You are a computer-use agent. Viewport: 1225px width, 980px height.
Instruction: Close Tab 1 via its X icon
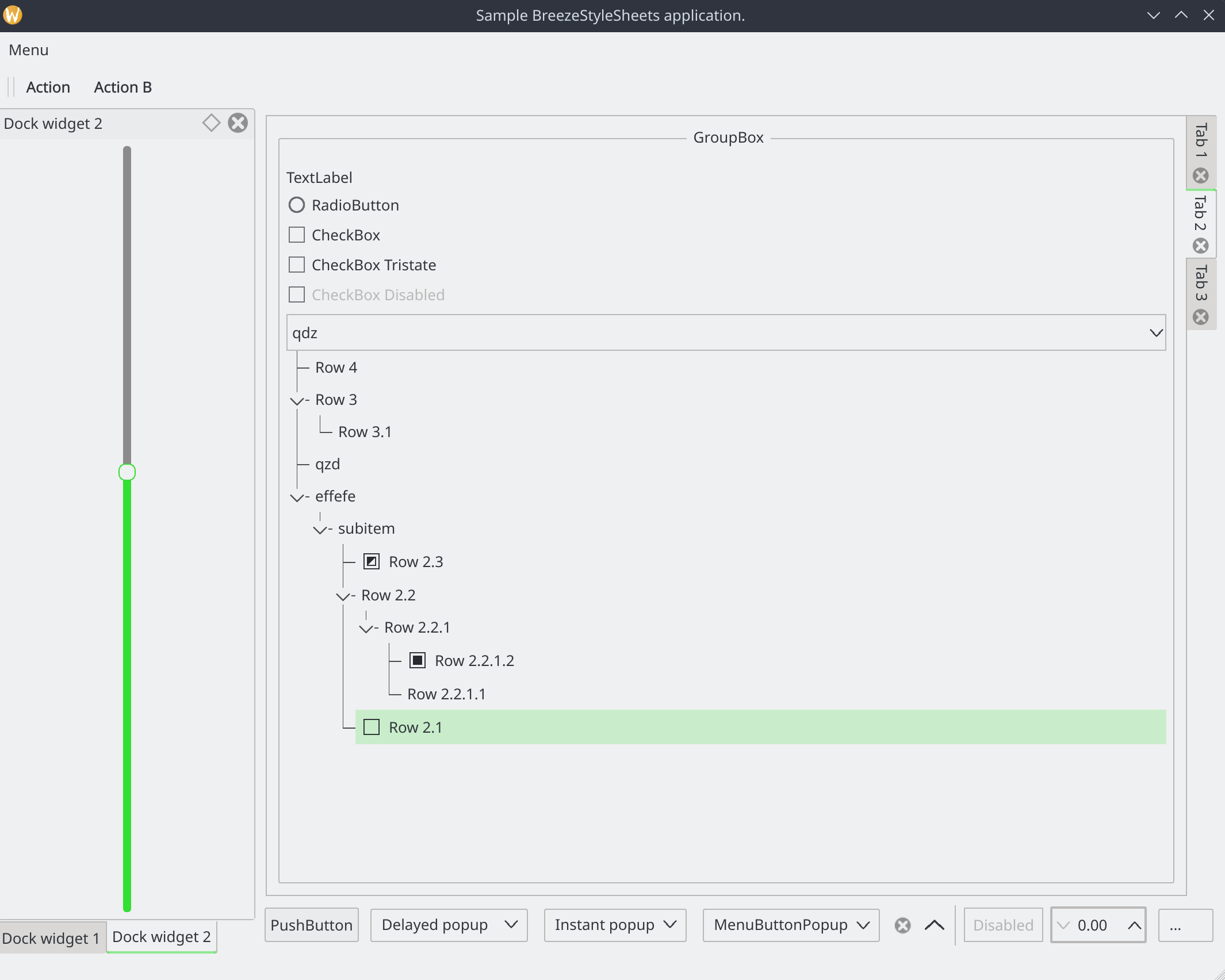click(1200, 175)
